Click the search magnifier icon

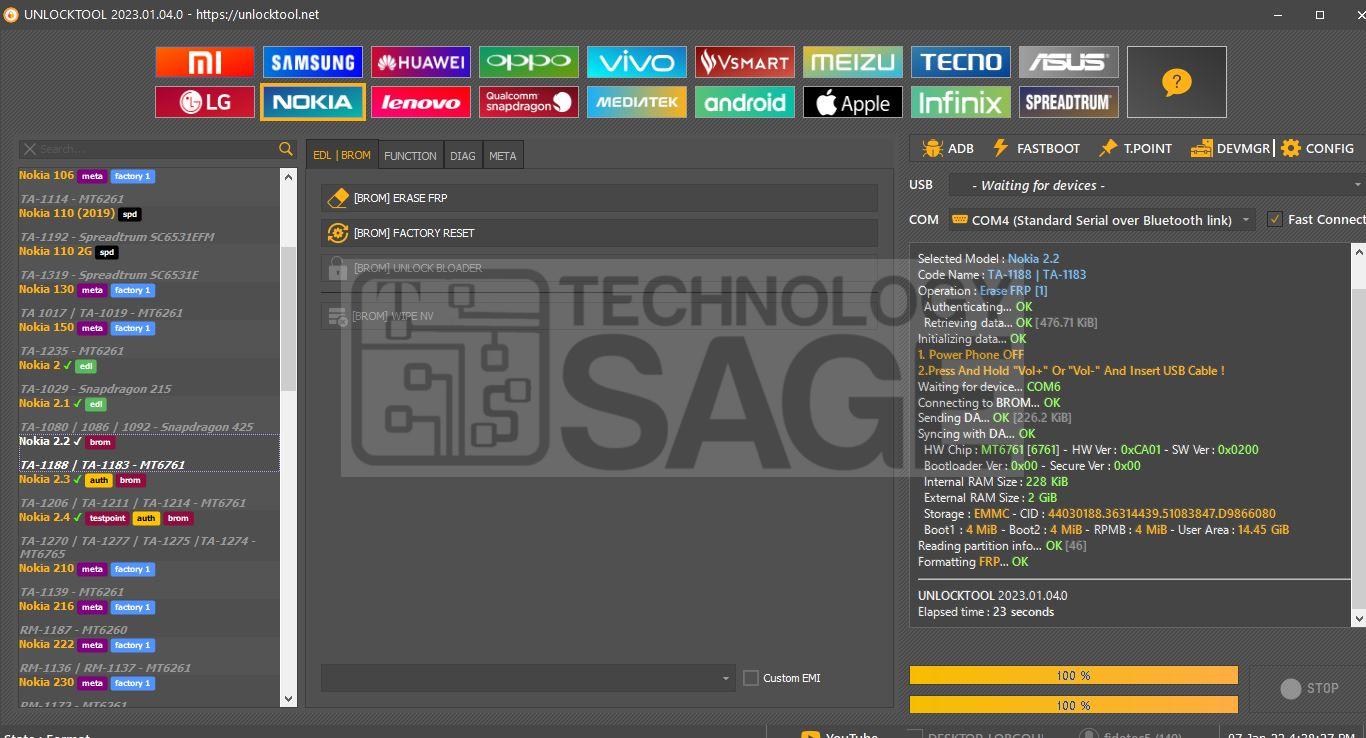286,149
